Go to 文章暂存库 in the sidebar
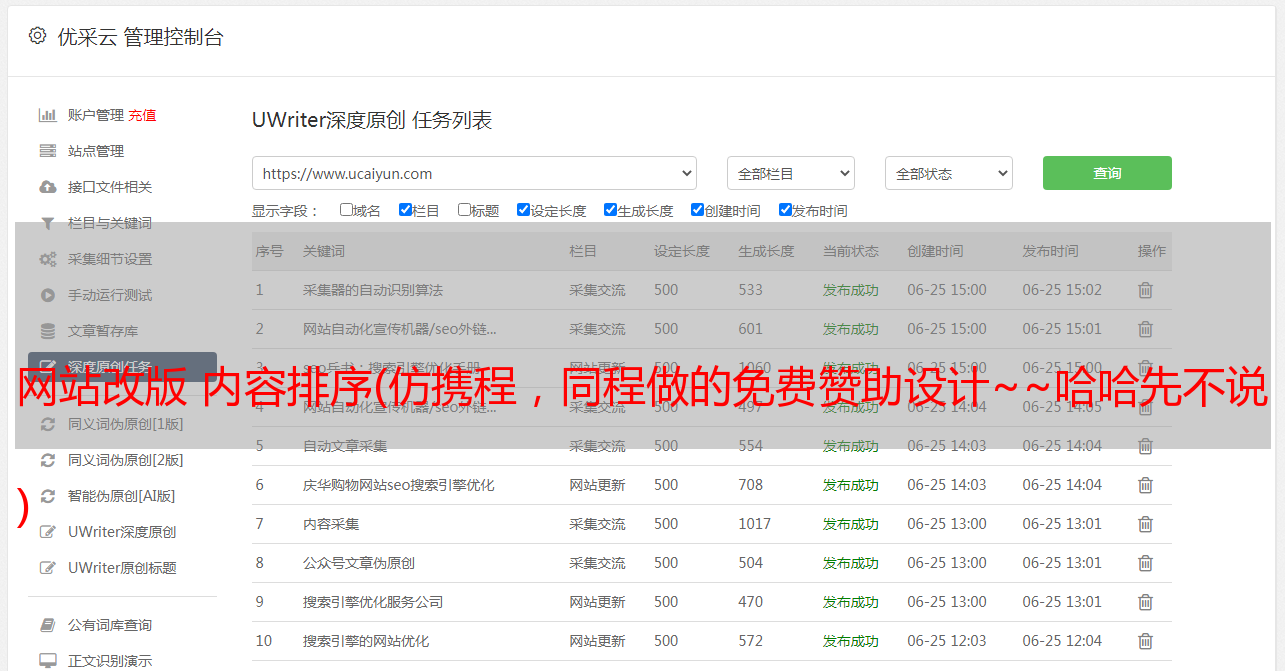The height and width of the screenshot is (671, 1285). [x=103, y=331]
